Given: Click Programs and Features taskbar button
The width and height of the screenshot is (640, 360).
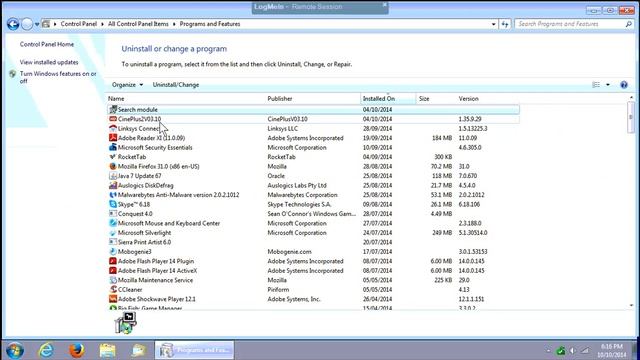Looking at the screenshot, I should (x=194, y=350).
